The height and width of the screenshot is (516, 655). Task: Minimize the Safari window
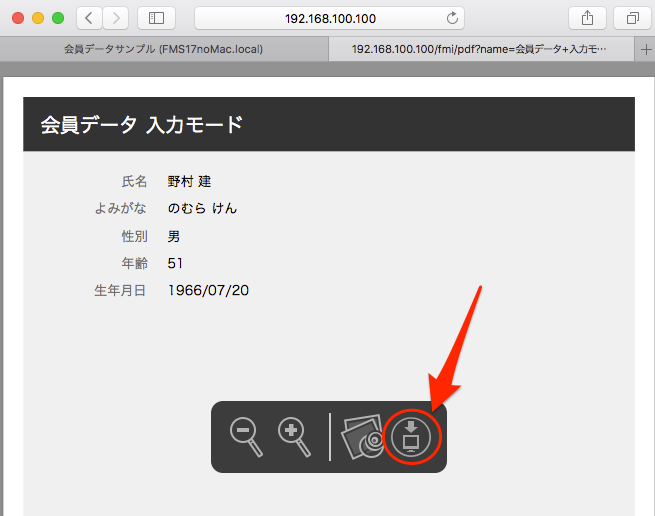(38, 18)
